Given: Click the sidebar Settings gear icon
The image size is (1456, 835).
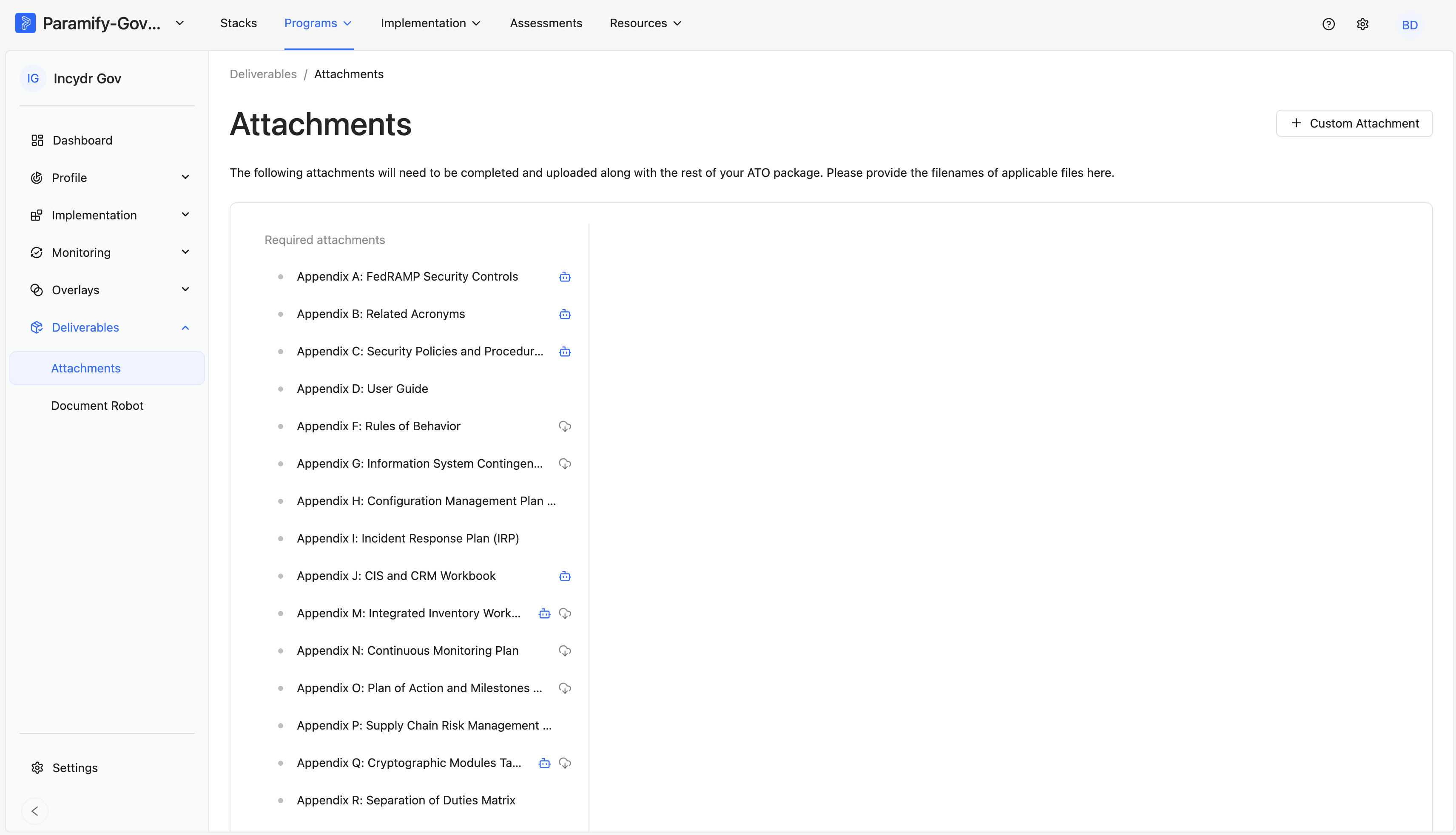Looking at the screenshot, I should (37, 768).
